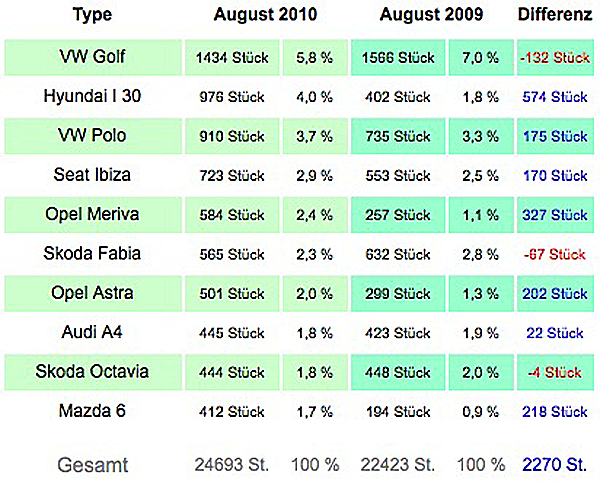The width and height of the screenshot is (600, 481).
Task: Click the Opel Meriva type cell
Action: (93, 215)
